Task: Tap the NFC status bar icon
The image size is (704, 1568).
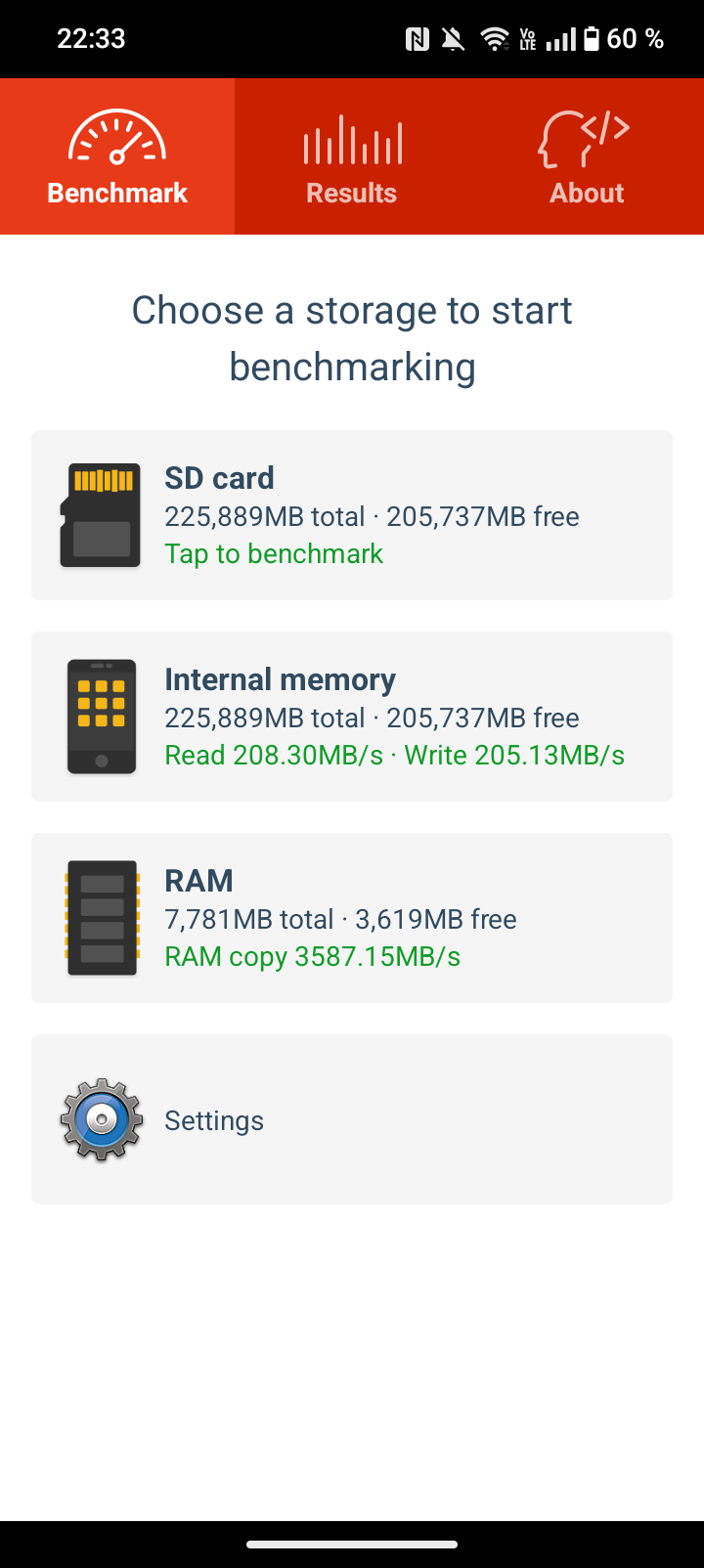Action: click(x=418, y=39)
